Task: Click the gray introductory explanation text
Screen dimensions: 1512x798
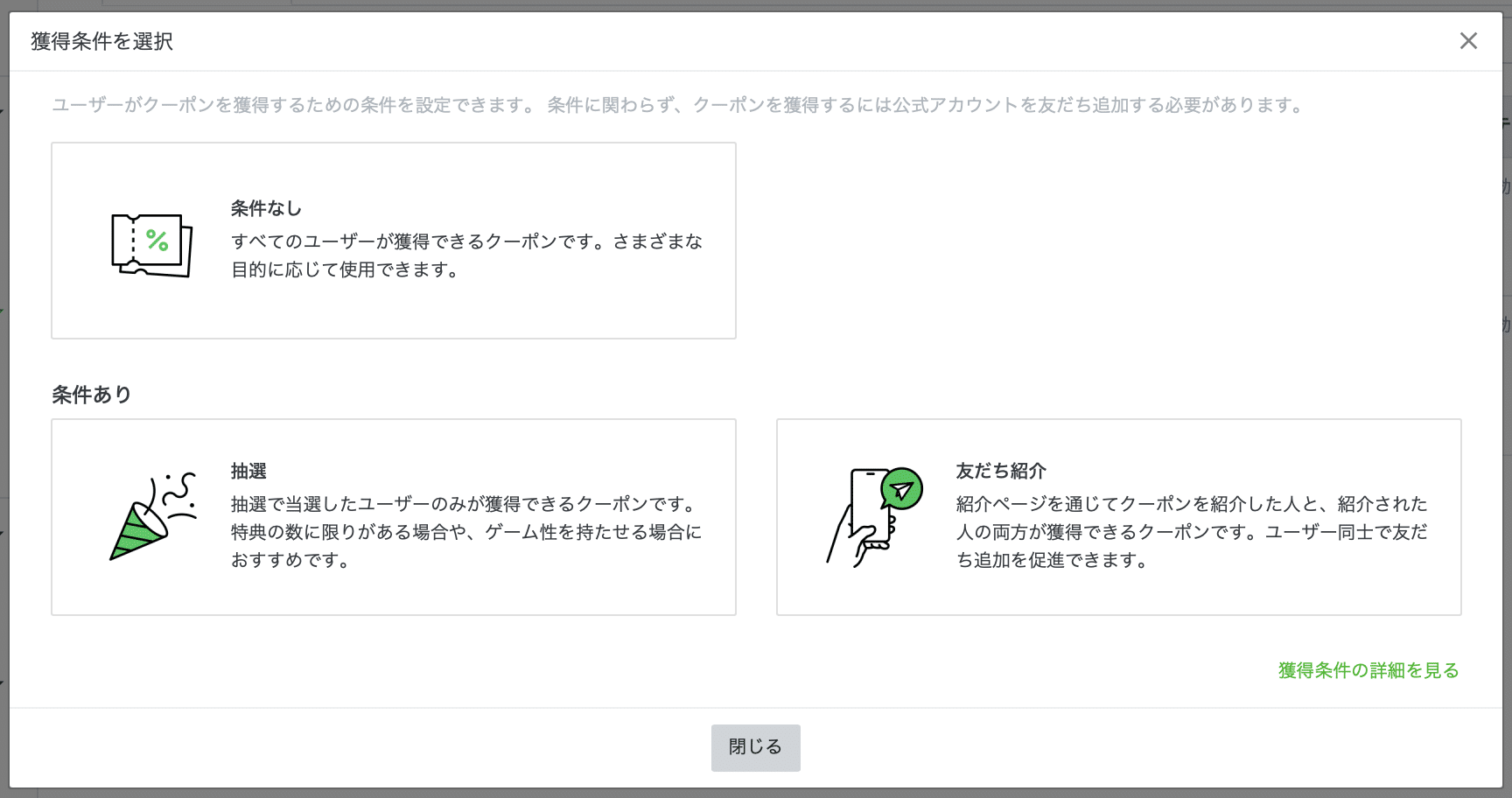Action: point(679,105)
